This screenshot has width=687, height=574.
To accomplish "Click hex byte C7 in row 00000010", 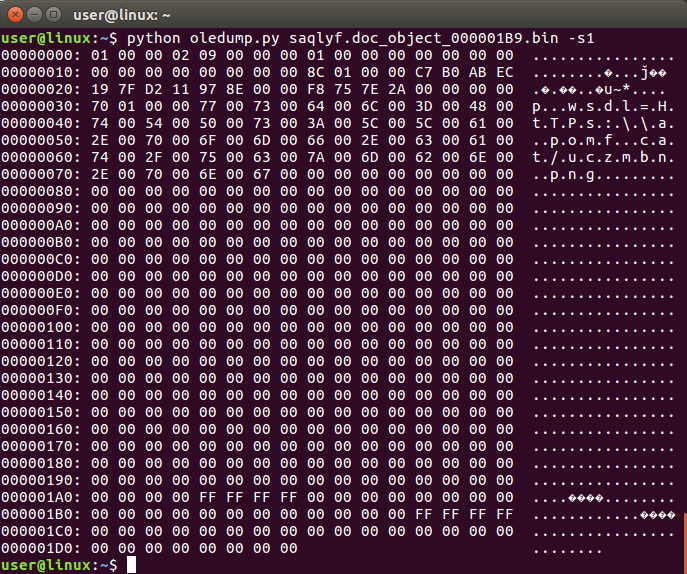I will [x=424, y=73].
